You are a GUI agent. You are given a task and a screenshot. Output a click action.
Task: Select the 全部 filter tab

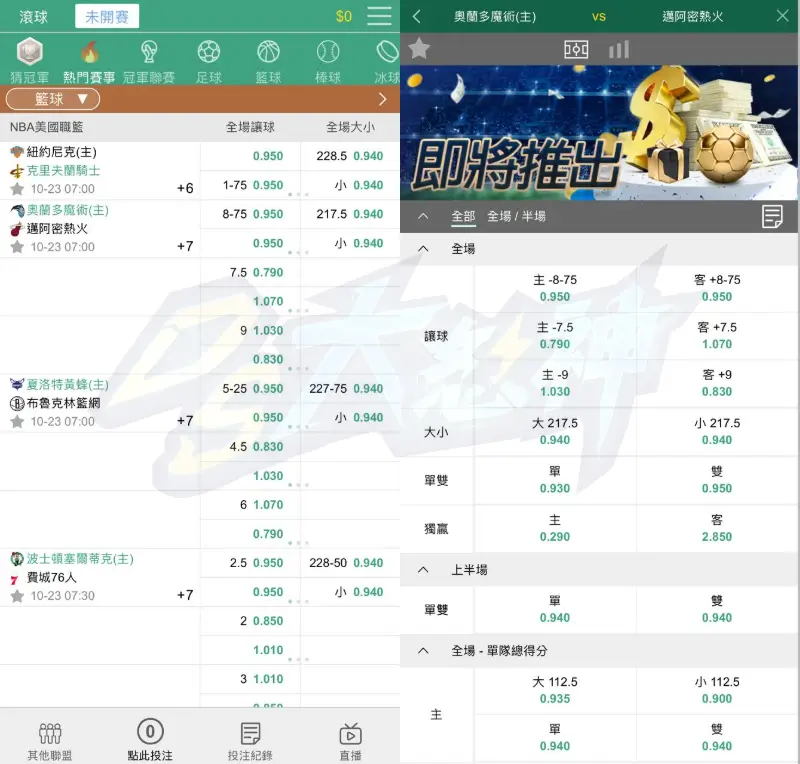click(463, 216)
